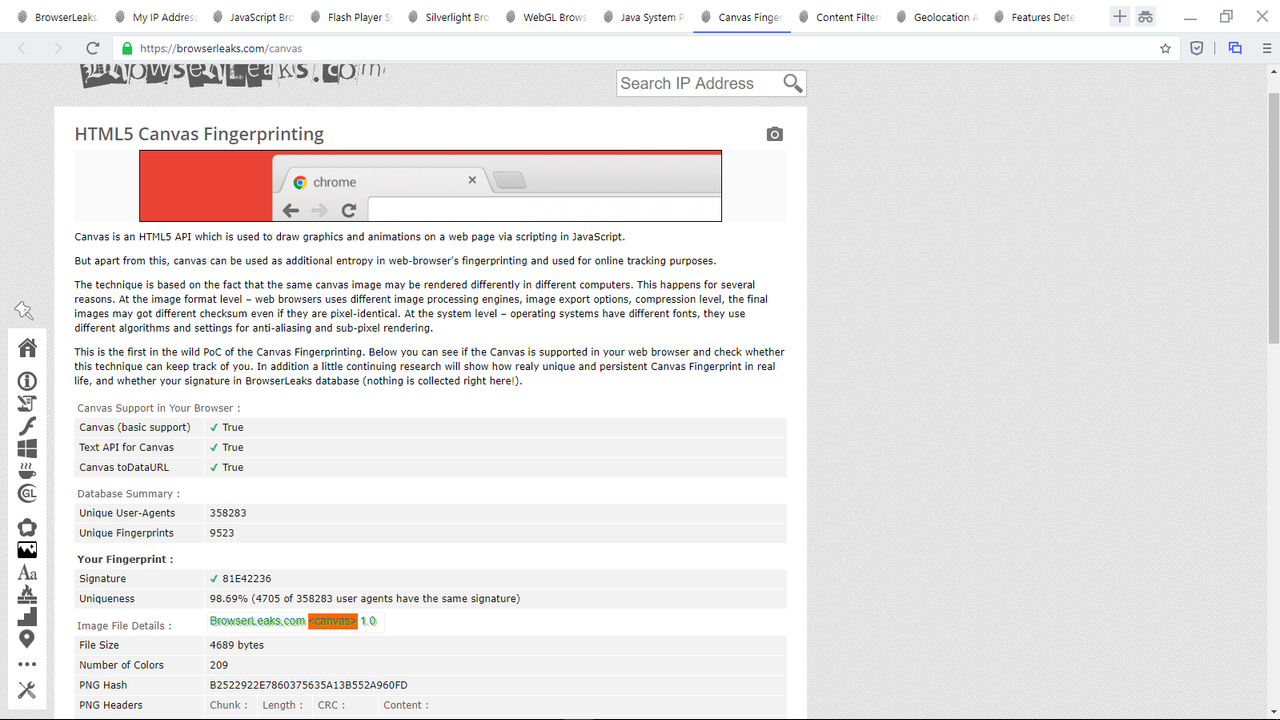Open the Geolocation pin sidebar icon

click(x=27, y=639)
